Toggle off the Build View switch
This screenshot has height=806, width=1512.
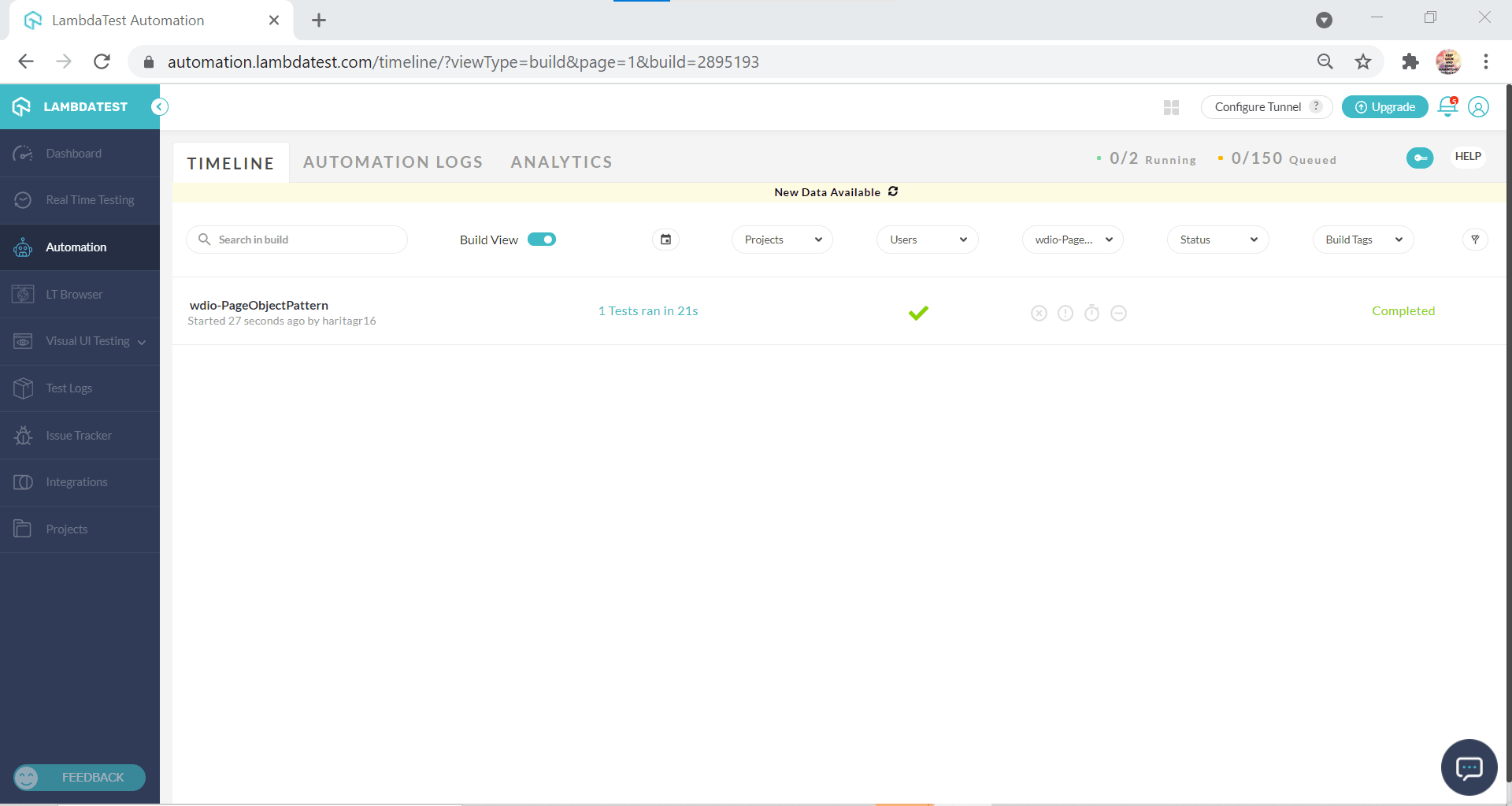coord(542,239)
